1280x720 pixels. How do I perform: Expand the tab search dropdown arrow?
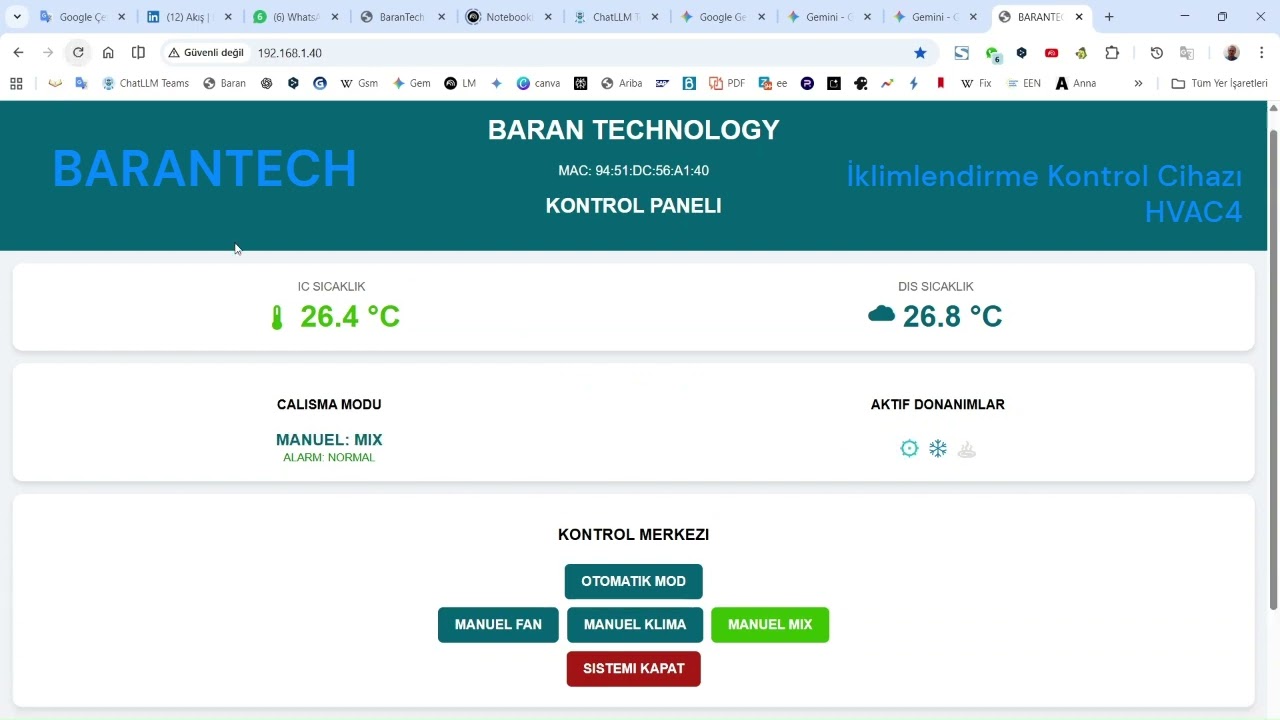tap(17, 17)
